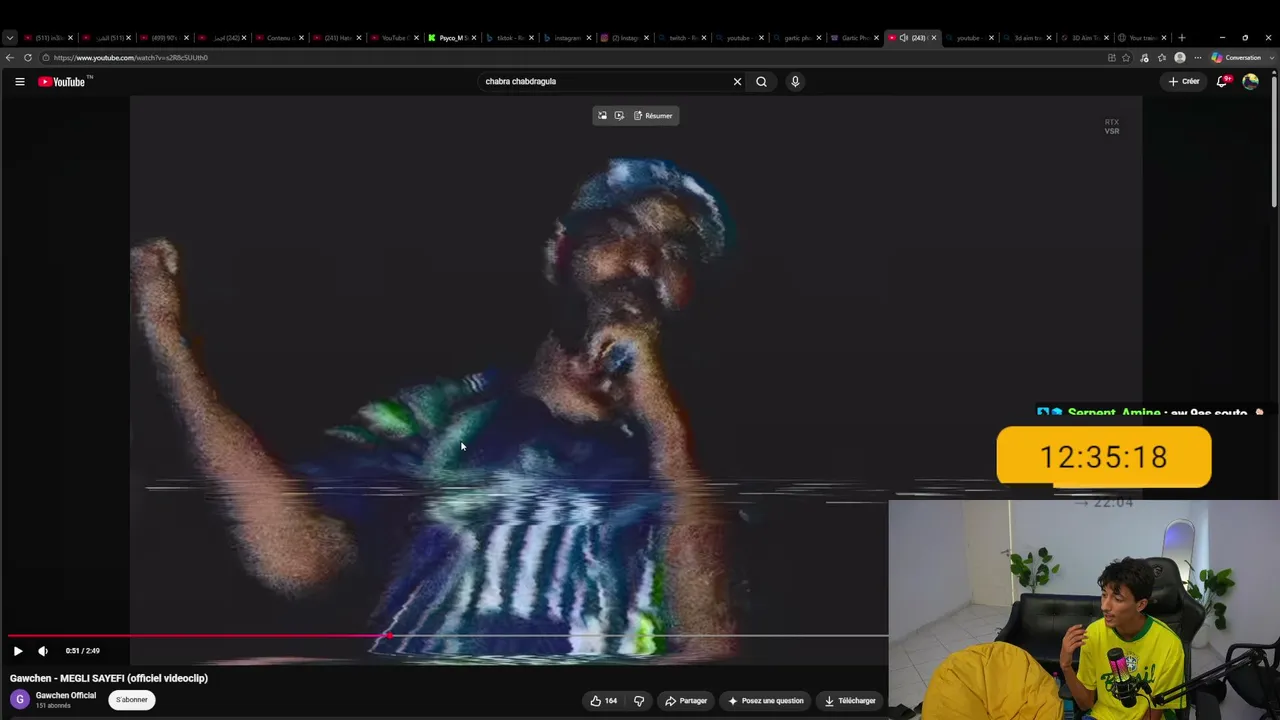This screenshot has height=720, width=1280.
Task: Switch to the tiktok tab
Action: coord(511,38)
